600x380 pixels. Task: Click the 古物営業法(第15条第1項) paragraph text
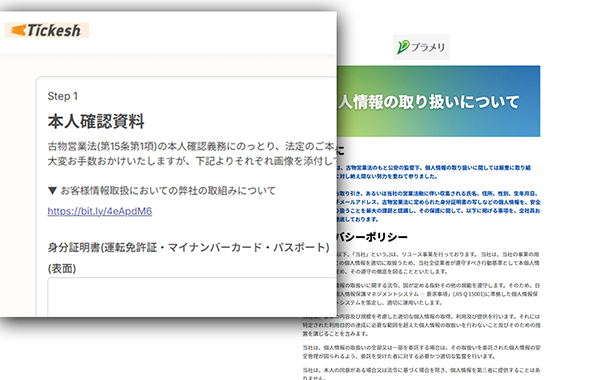[192, 147]
